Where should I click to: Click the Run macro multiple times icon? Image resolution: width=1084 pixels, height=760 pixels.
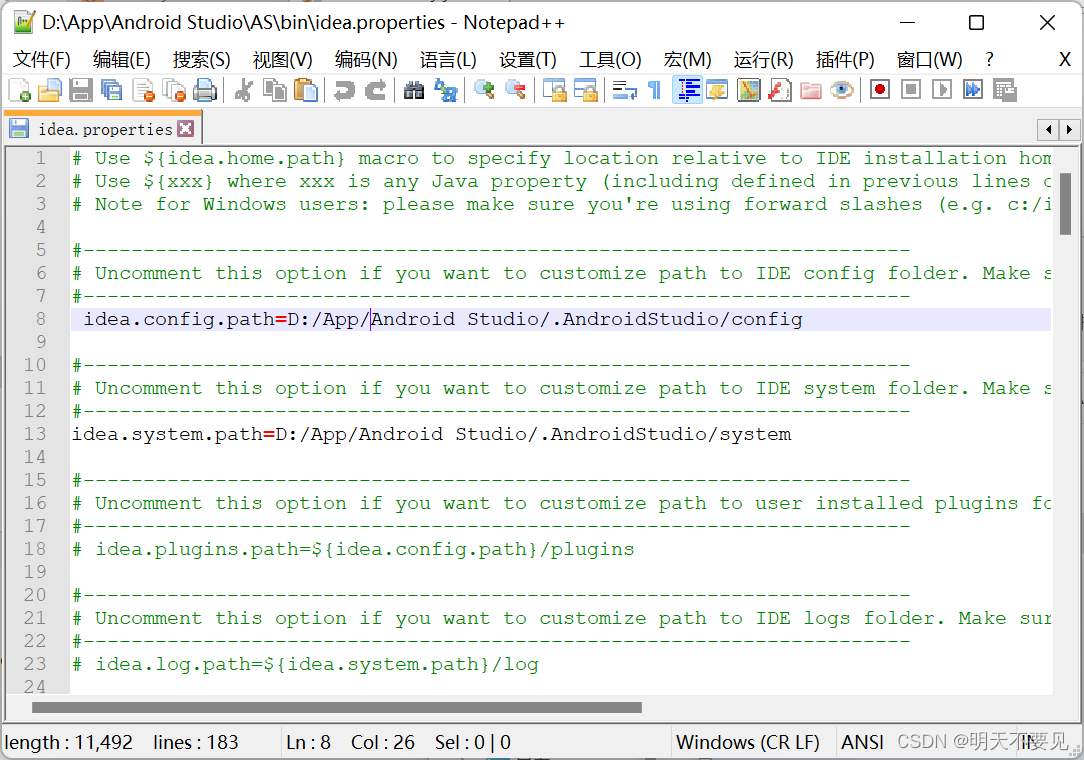point(973,90)
